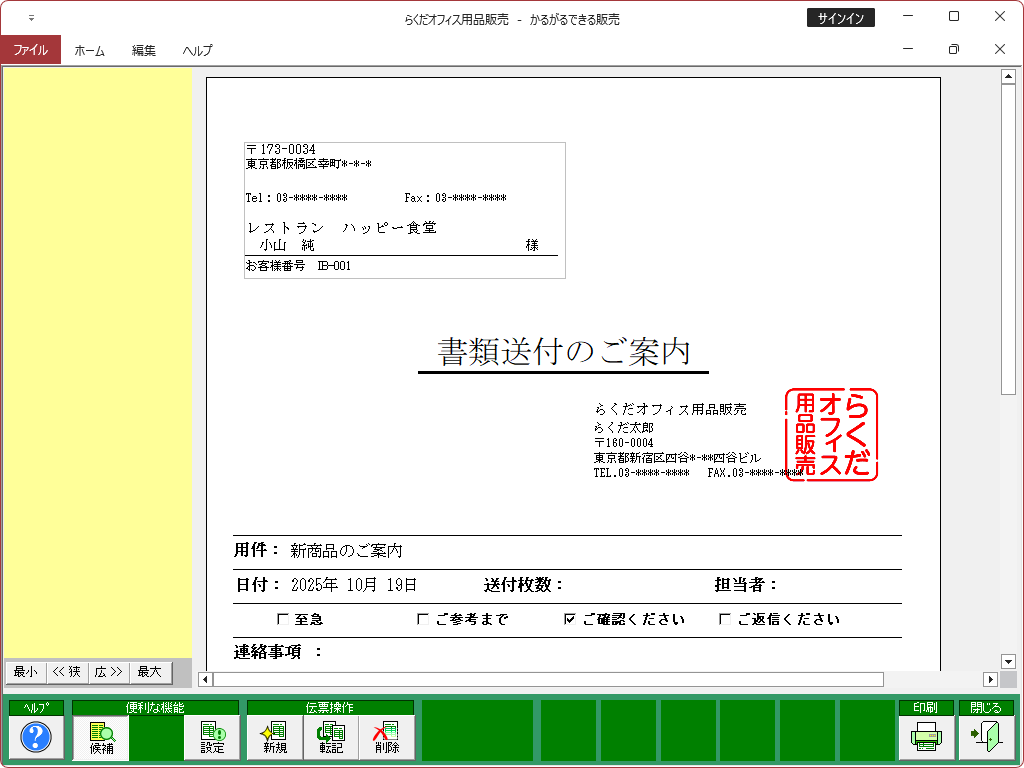Delete the slip with 削除 icon

[x=386, y=738]
